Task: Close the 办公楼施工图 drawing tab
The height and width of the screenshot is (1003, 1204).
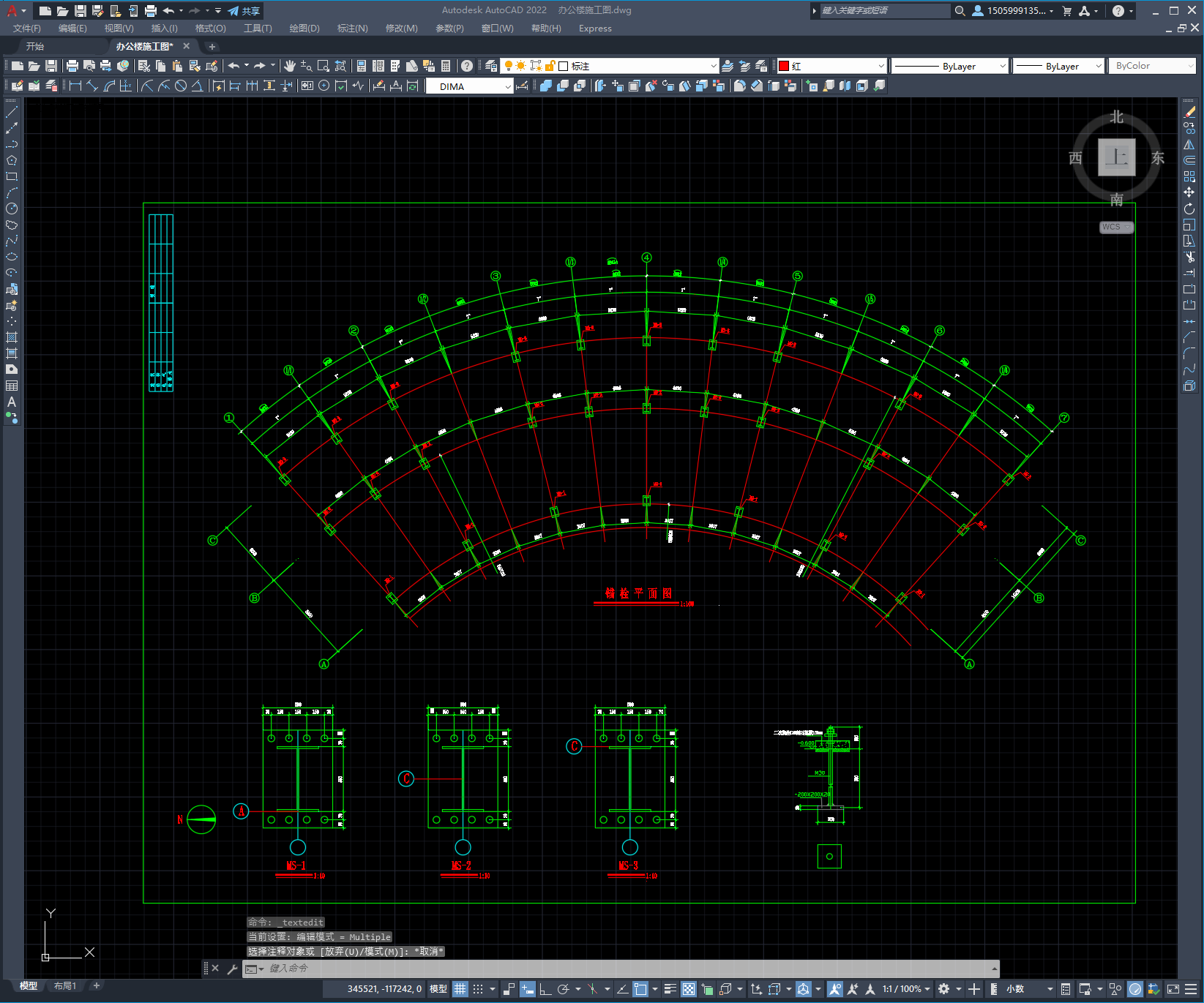Action: tap(186, 46)
